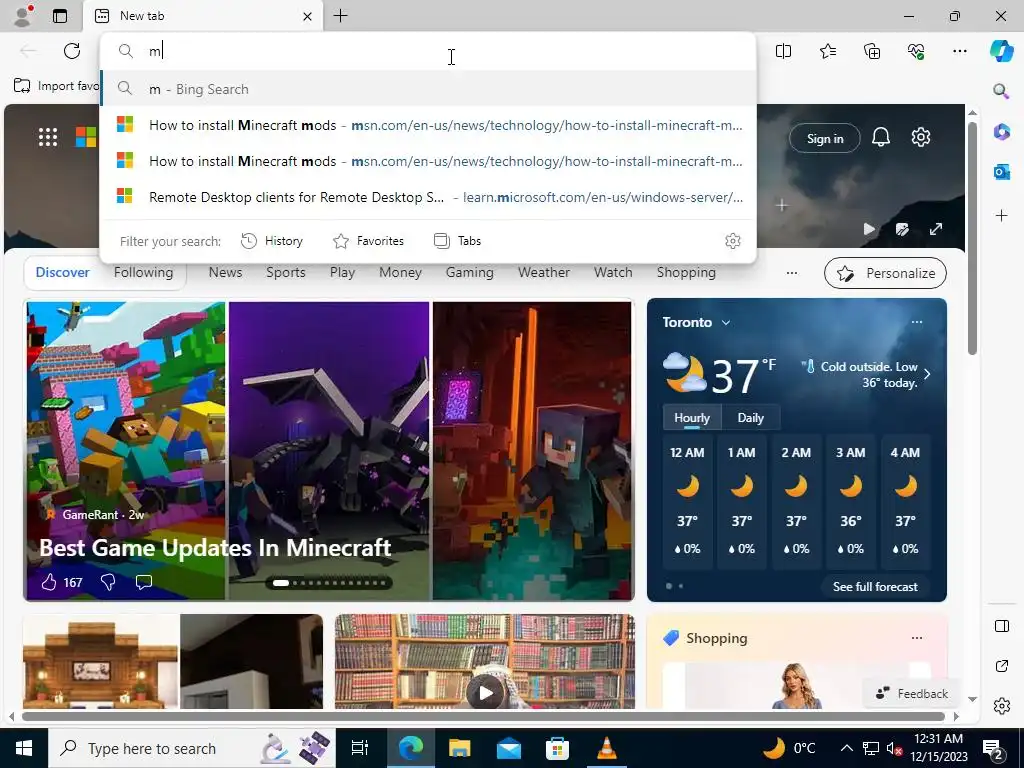This screenshot has width=1024, height=768.
Task: Open the Copilot icon
Action: [x=1001, y=51]
